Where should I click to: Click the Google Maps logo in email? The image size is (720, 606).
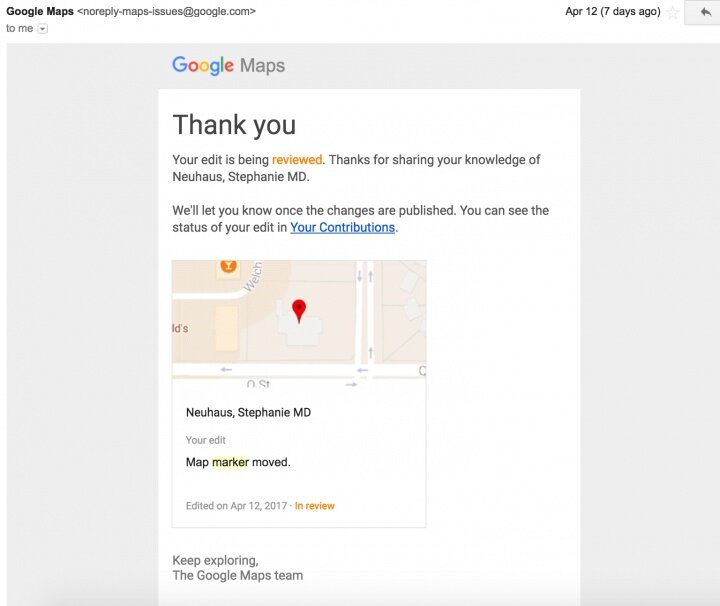228,65
